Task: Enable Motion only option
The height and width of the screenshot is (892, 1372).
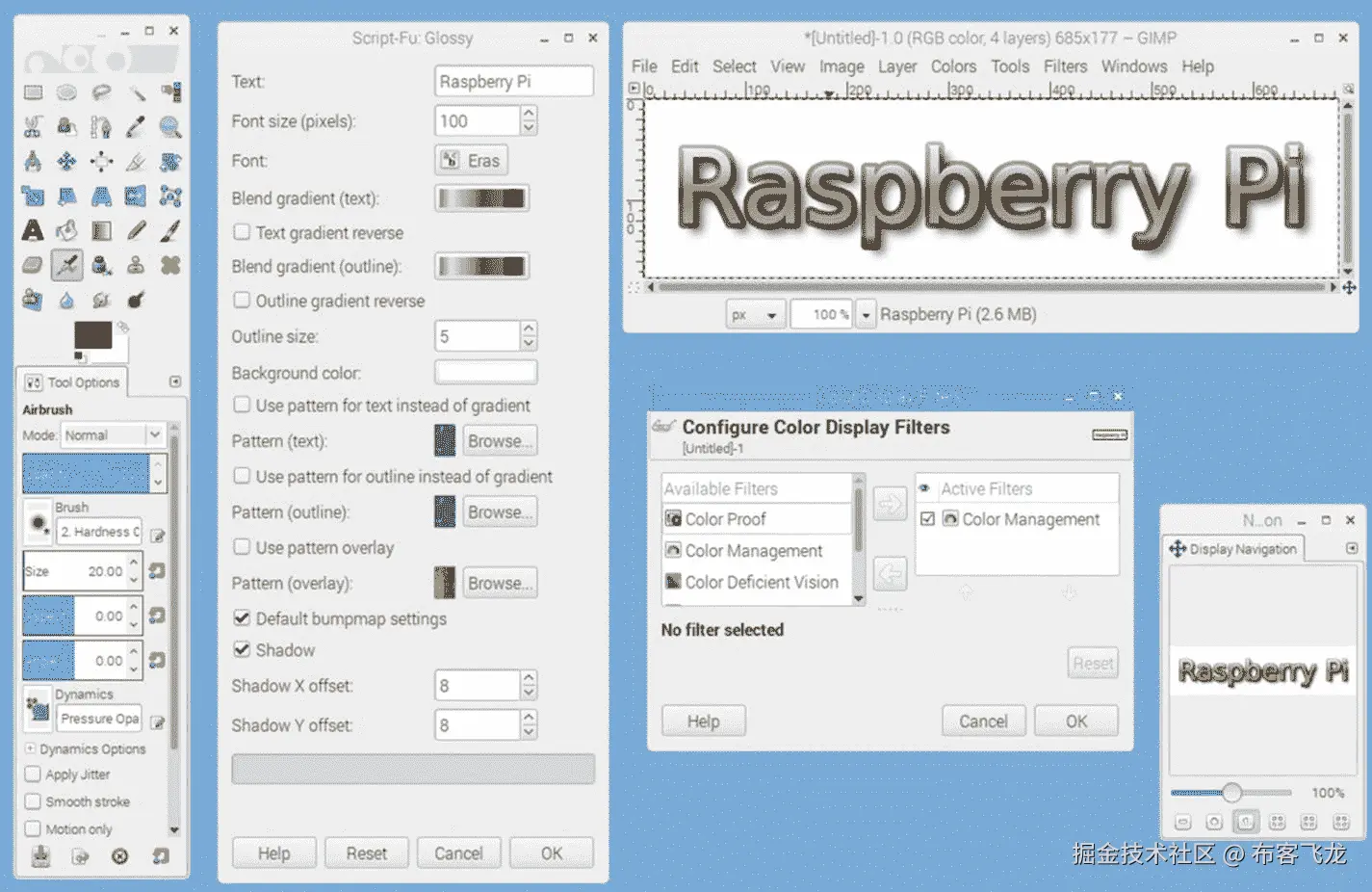Action: pos(33,828)
